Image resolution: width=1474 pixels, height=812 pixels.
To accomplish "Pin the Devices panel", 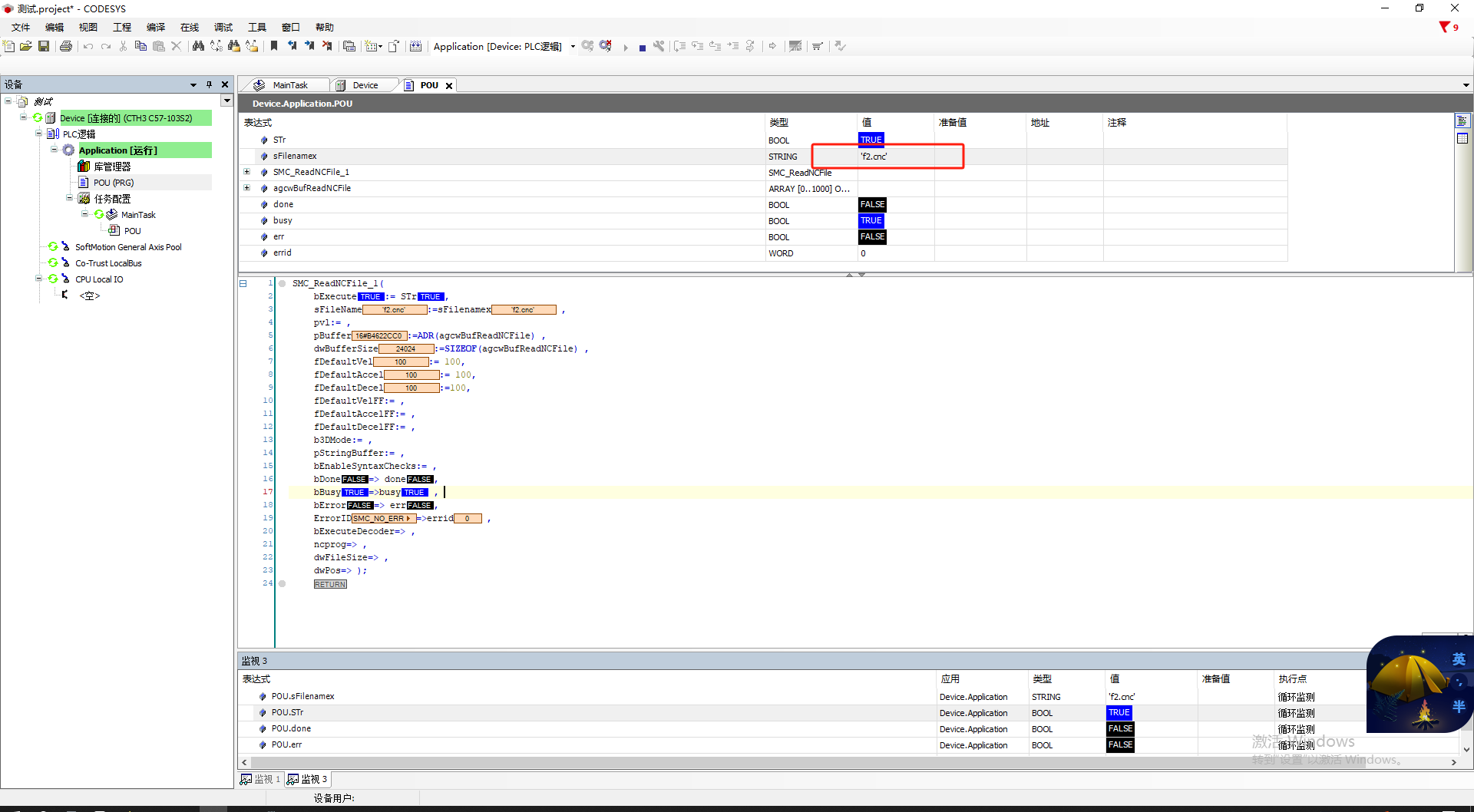I will click(209, 84).
